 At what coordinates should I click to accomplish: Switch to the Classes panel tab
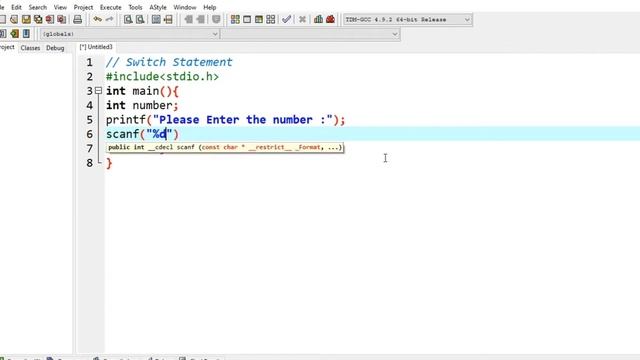click(x=30, y=48)
